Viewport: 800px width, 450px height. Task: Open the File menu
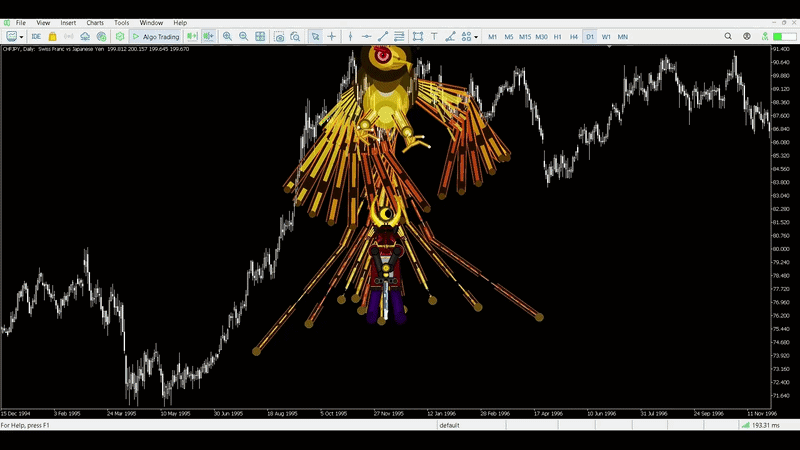(x=20, y=23)
